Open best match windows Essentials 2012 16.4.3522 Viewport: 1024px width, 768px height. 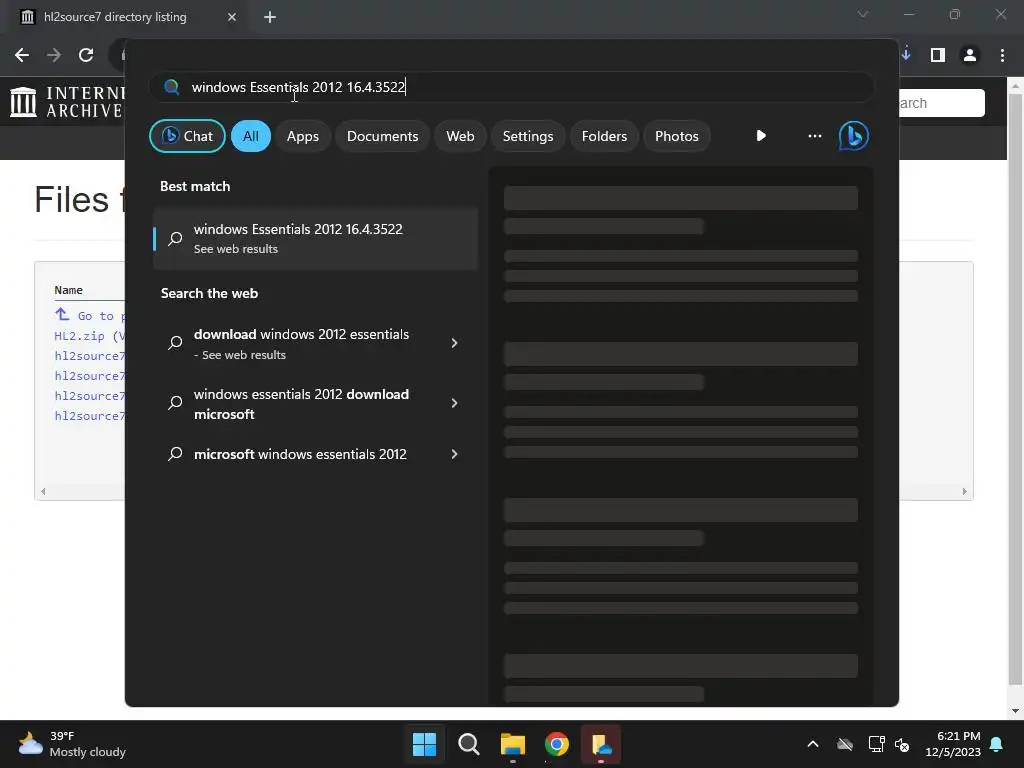point(315,238)
